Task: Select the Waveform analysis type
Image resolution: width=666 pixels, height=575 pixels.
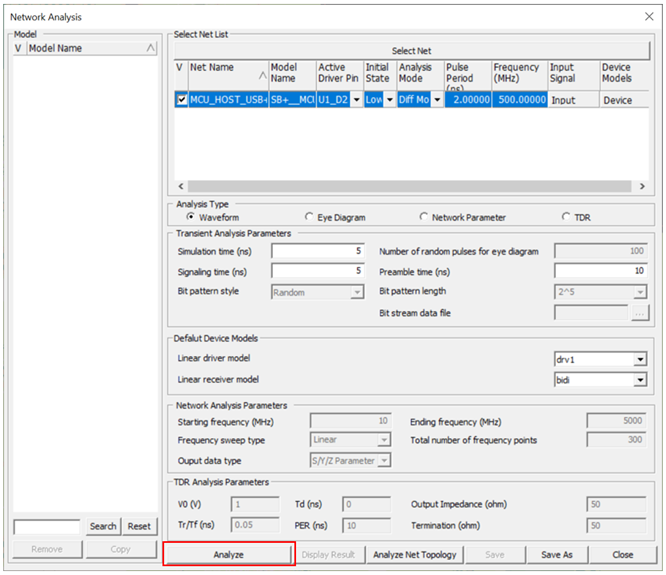Action: point(191,216)
